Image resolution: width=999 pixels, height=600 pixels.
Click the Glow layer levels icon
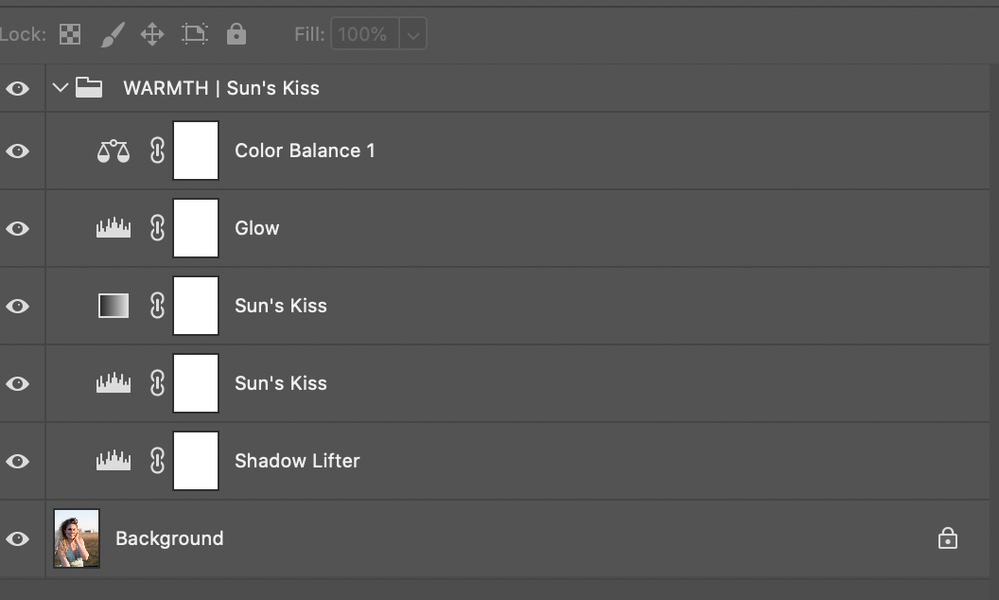(113, 229)
